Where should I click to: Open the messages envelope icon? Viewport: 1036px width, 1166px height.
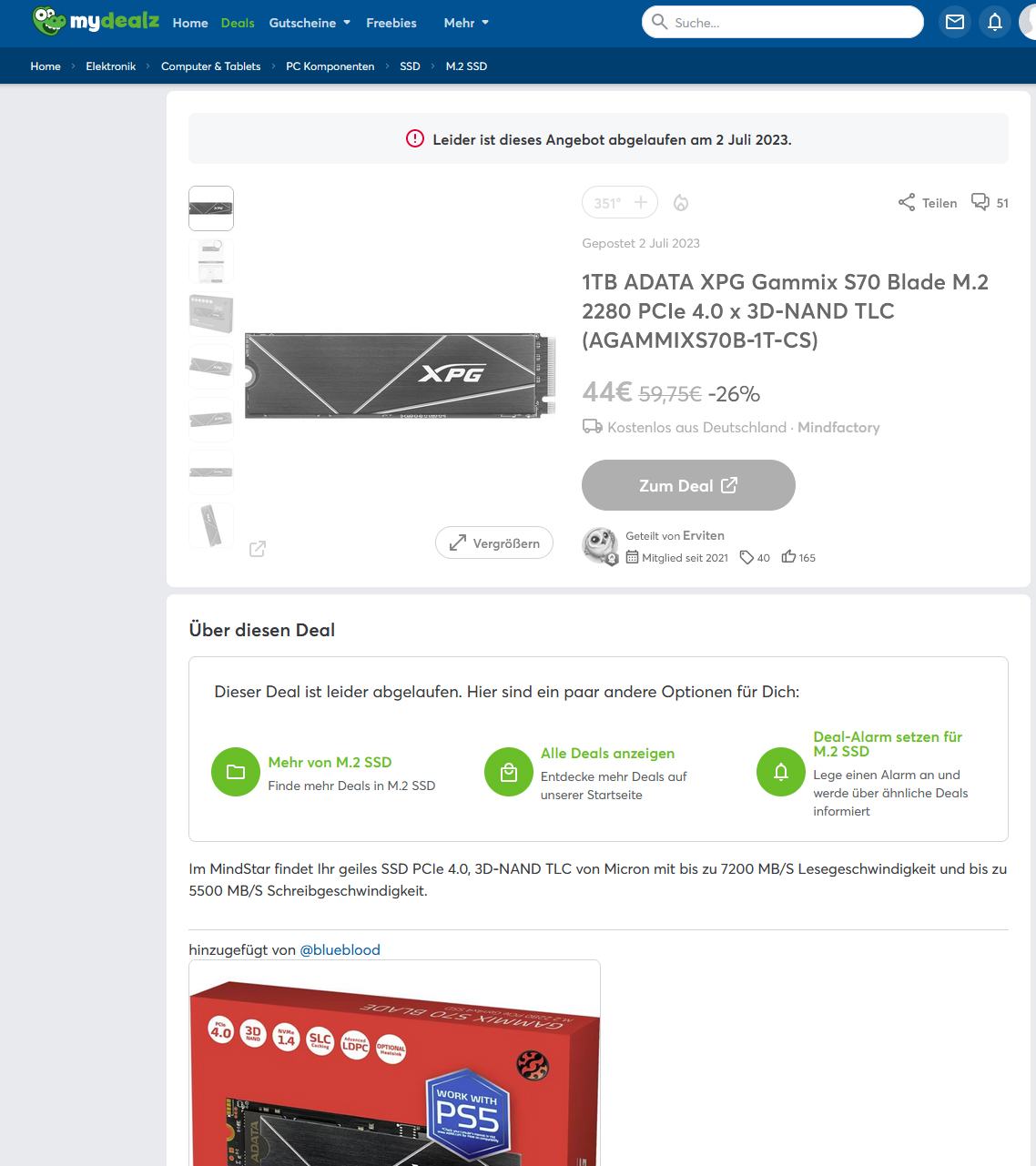954,22
